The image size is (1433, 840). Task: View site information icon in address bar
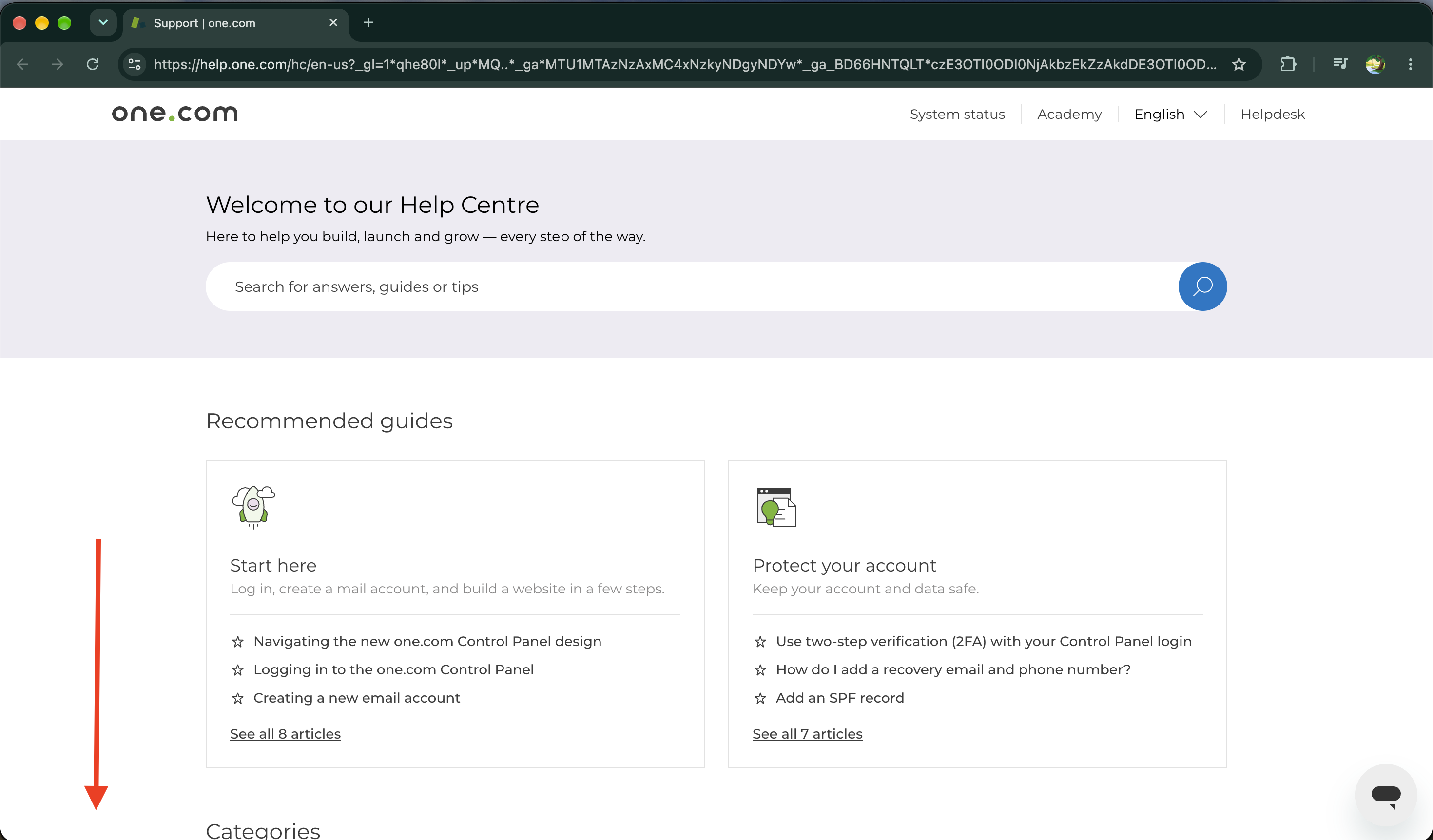[135, 64]
